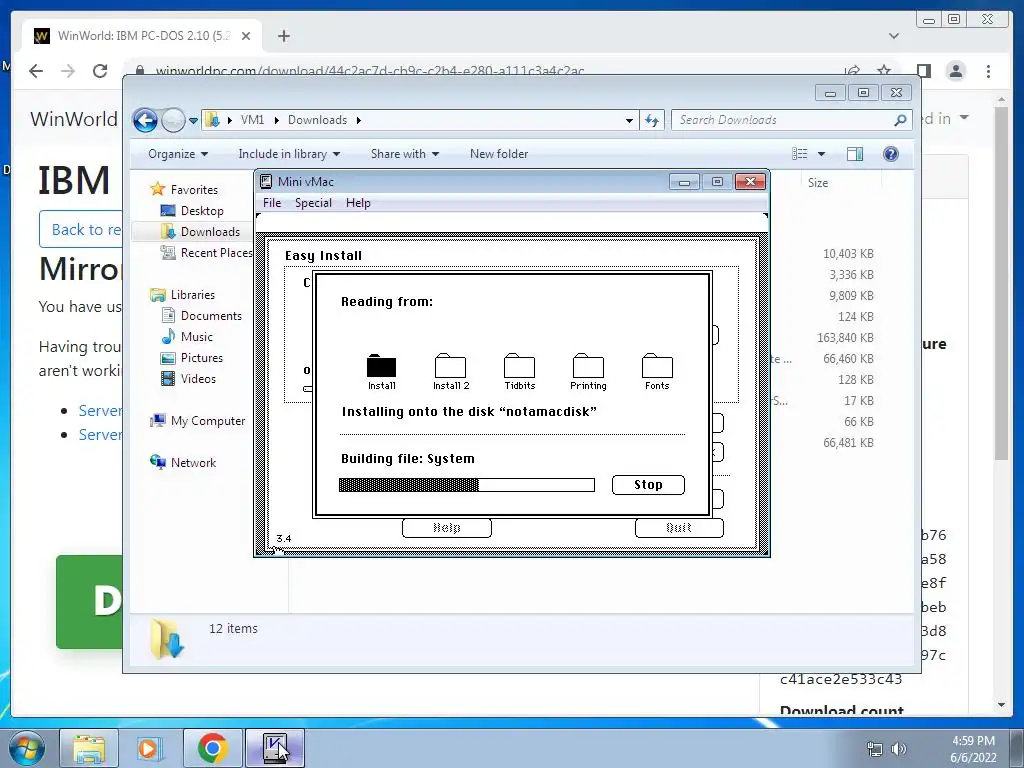The width and height of the screenshot is (1024, 768).
Task: Bookmark this page with the star icon
Action: (x=884, y=71)
